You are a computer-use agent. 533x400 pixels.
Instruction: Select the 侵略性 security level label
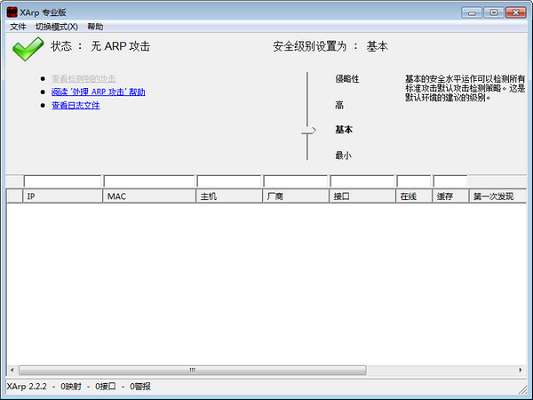[x=347, y=79]
